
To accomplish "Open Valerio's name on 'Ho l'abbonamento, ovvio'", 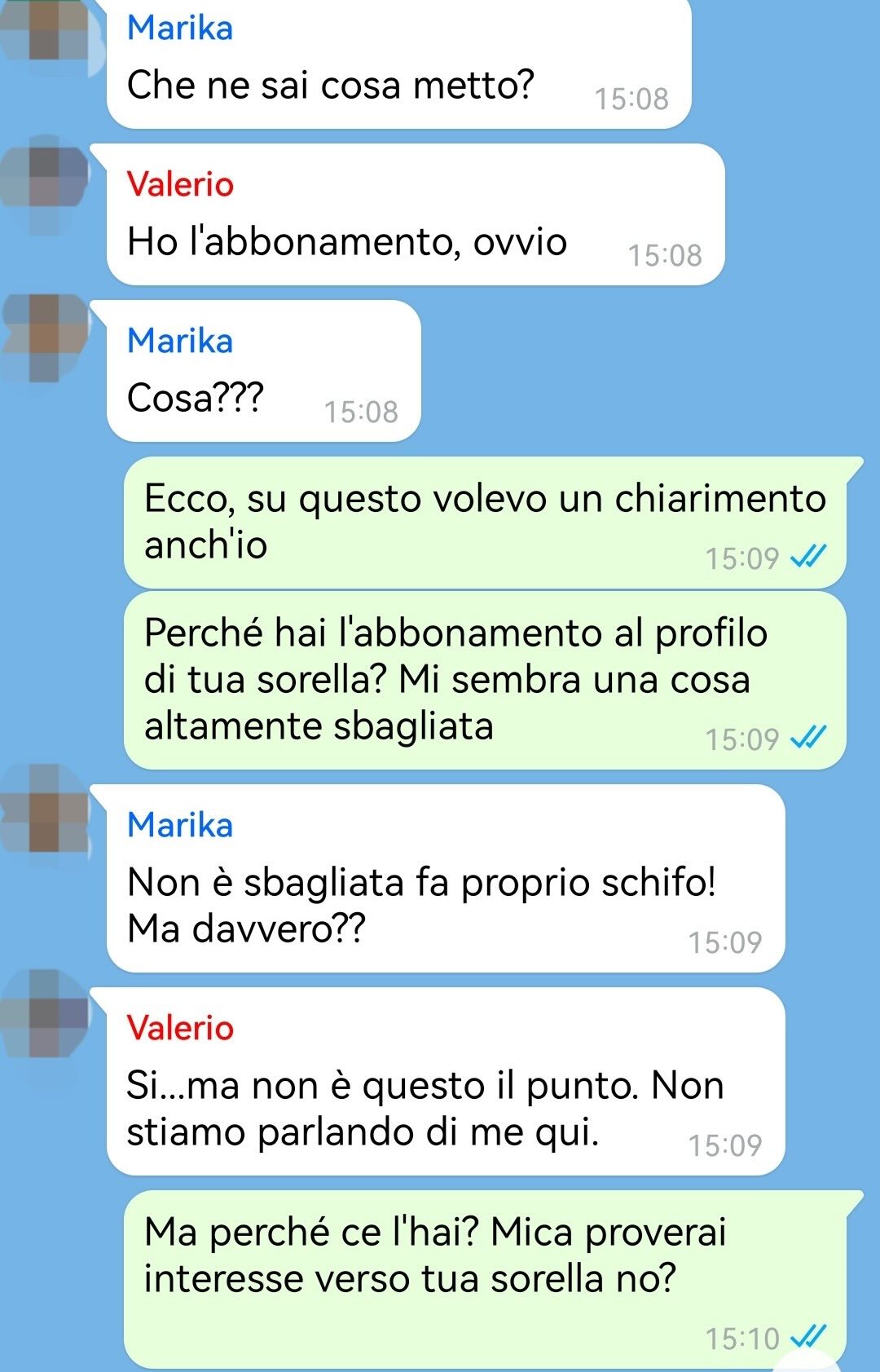I will [180, 184].
